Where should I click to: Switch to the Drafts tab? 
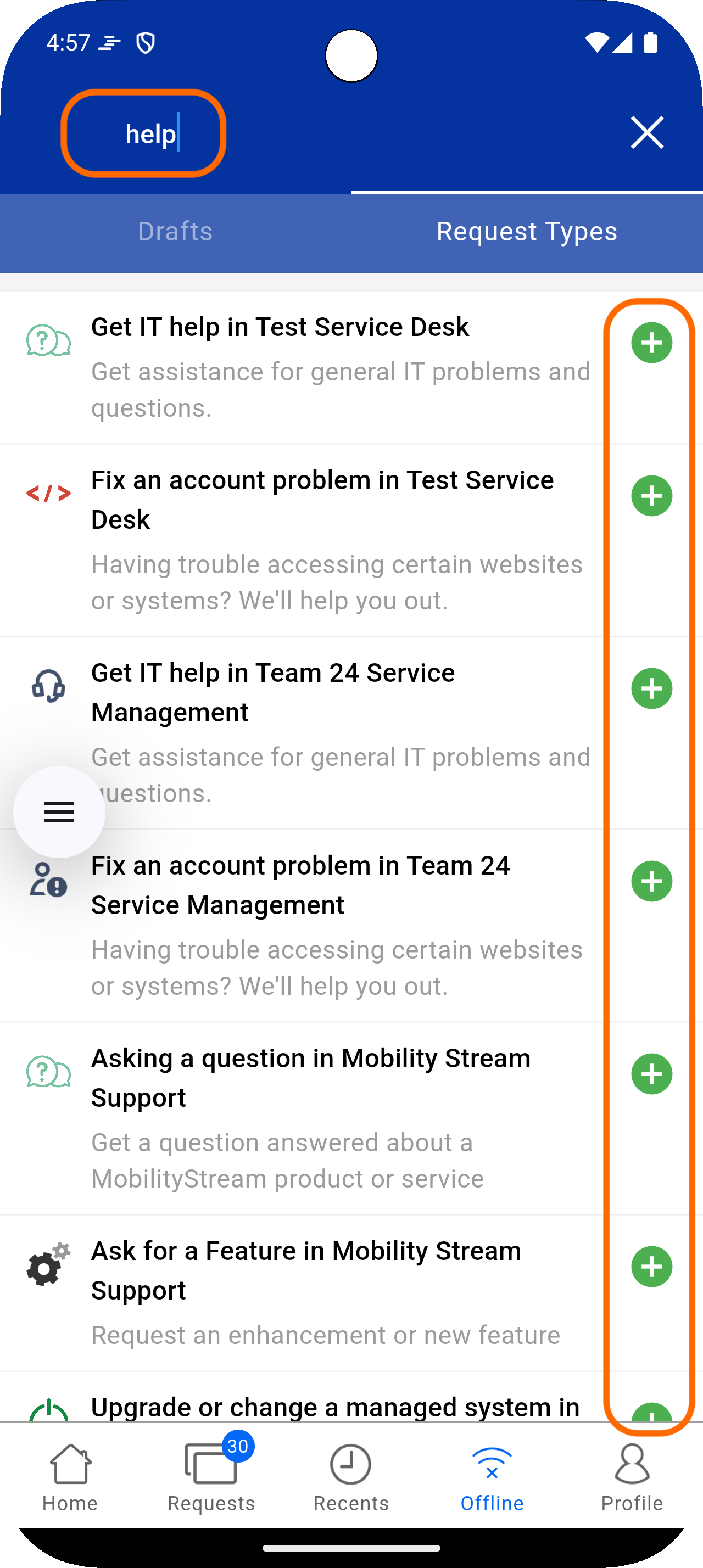175,232
